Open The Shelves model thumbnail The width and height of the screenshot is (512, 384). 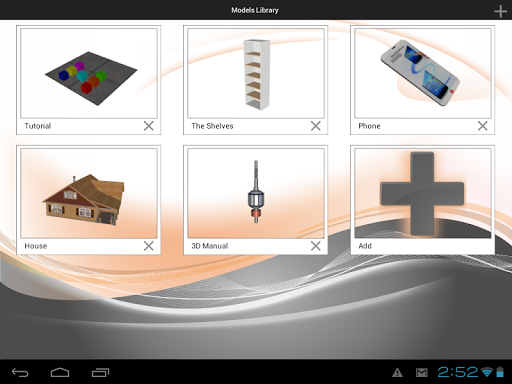tap(256, 73)
